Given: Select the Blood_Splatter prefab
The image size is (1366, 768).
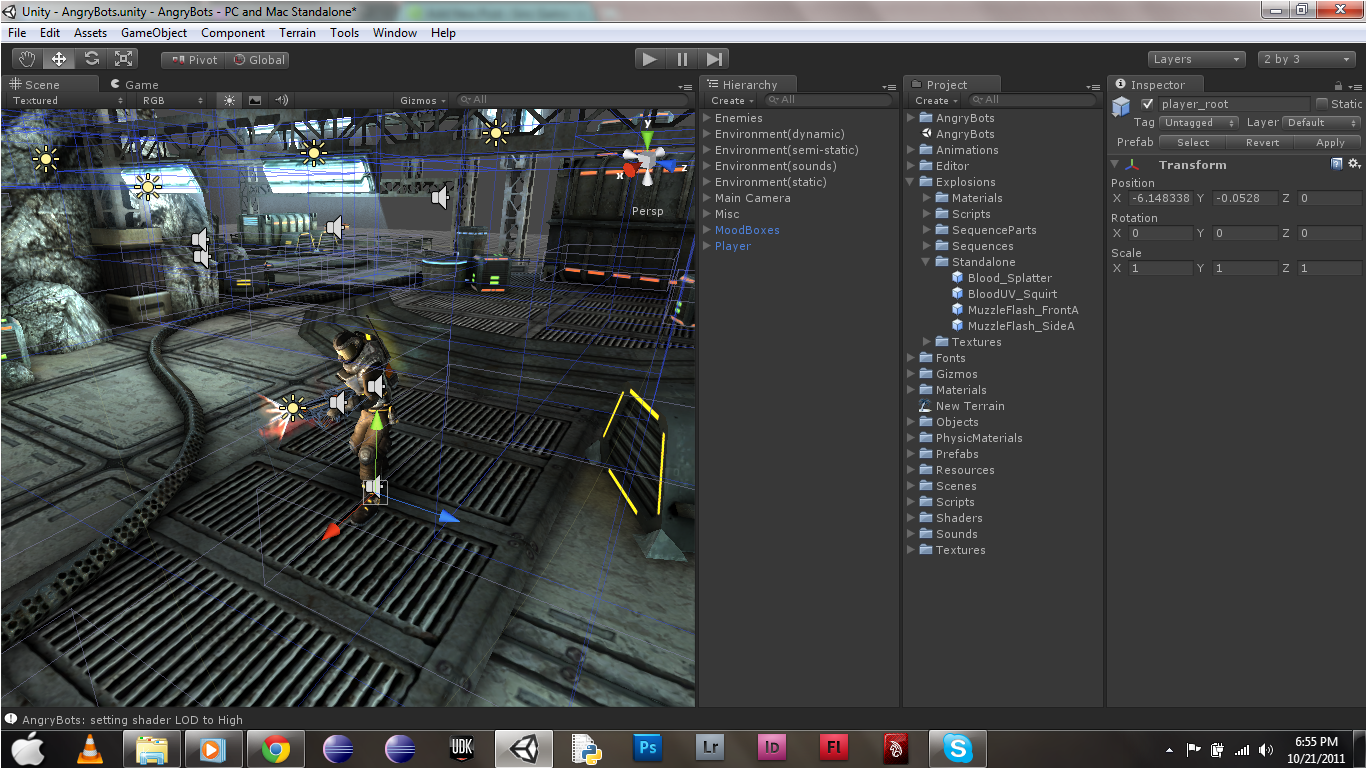Looking at the screenshot, I should [1009, 278].
